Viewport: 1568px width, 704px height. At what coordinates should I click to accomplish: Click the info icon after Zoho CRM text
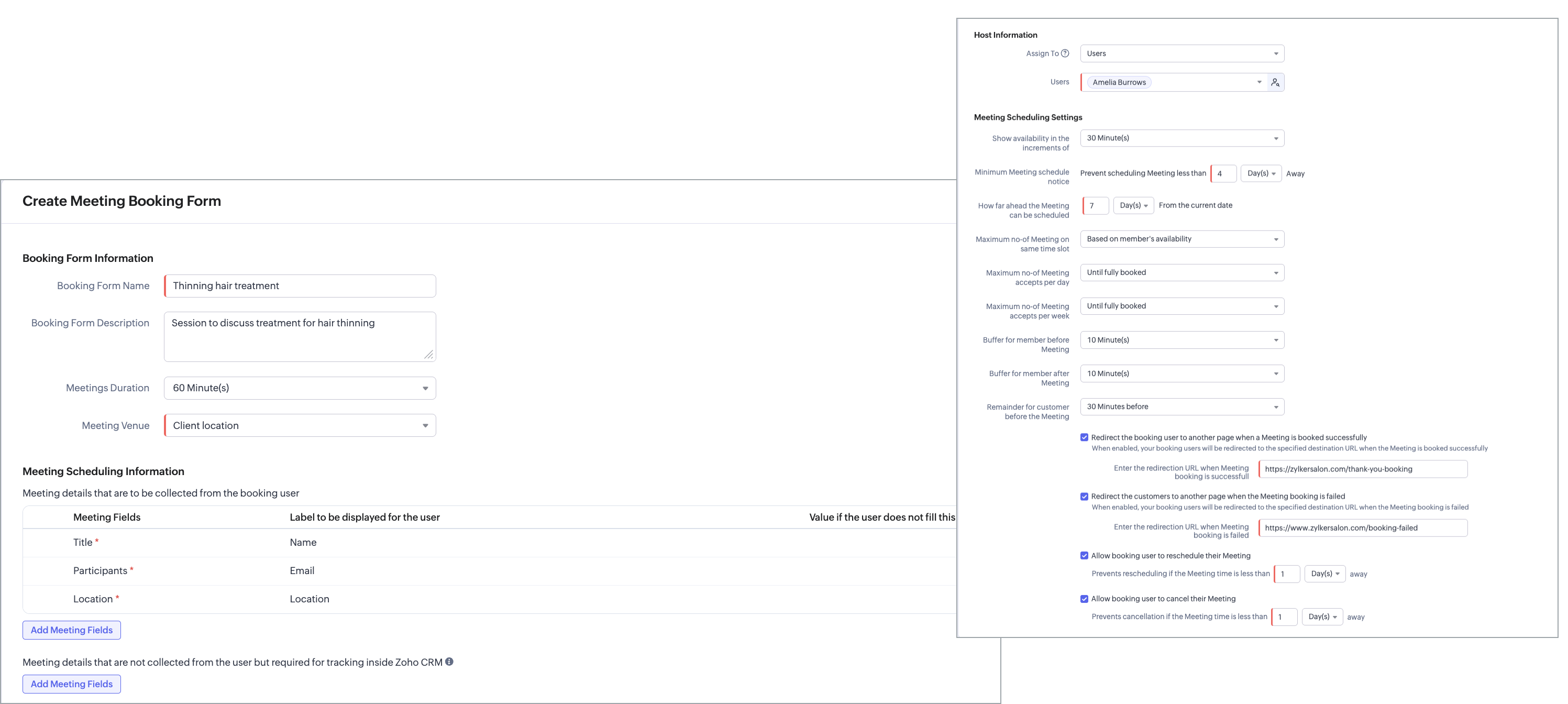pos(449,662)
